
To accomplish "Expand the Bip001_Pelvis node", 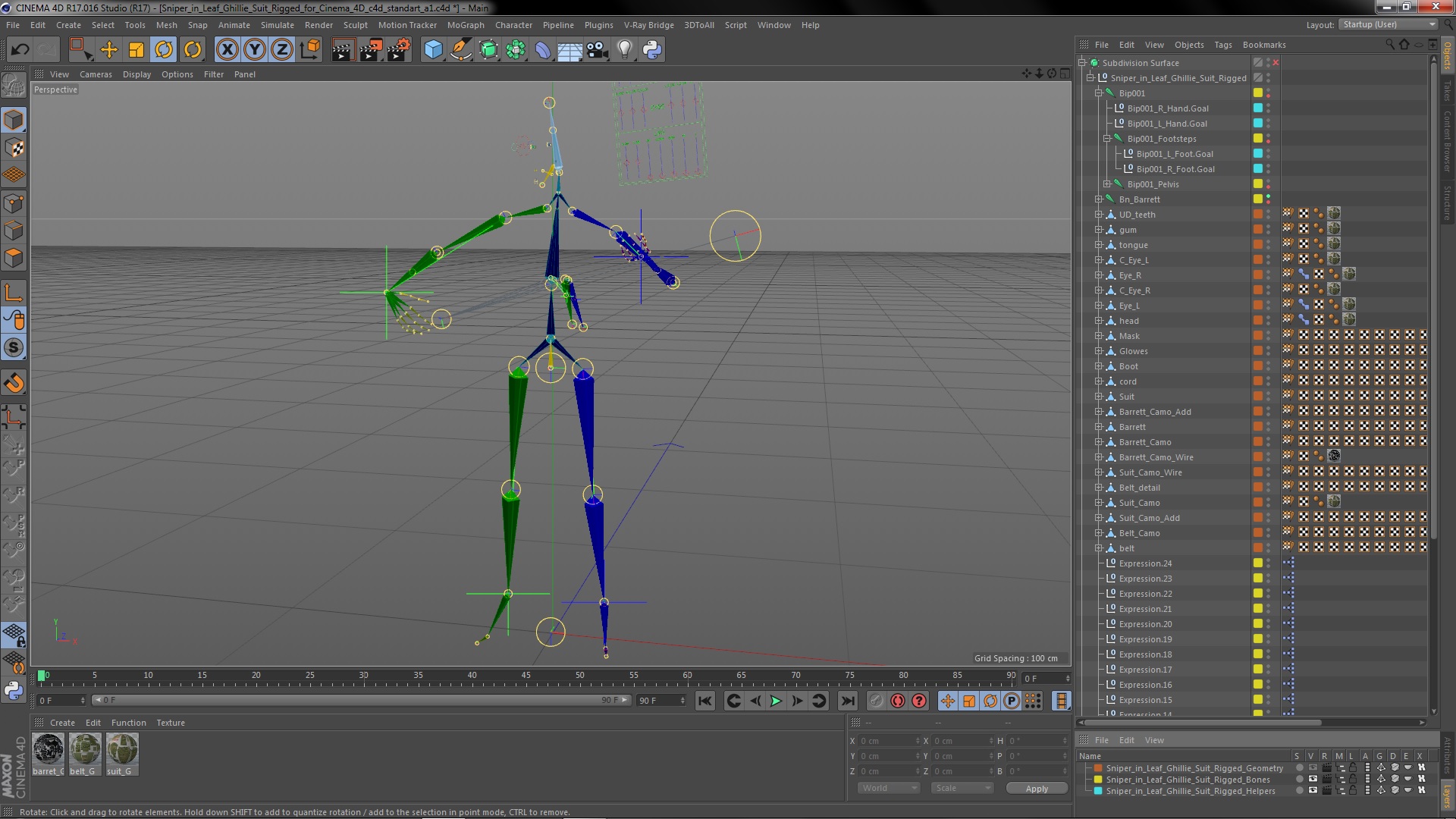I will coord(1106,184).
